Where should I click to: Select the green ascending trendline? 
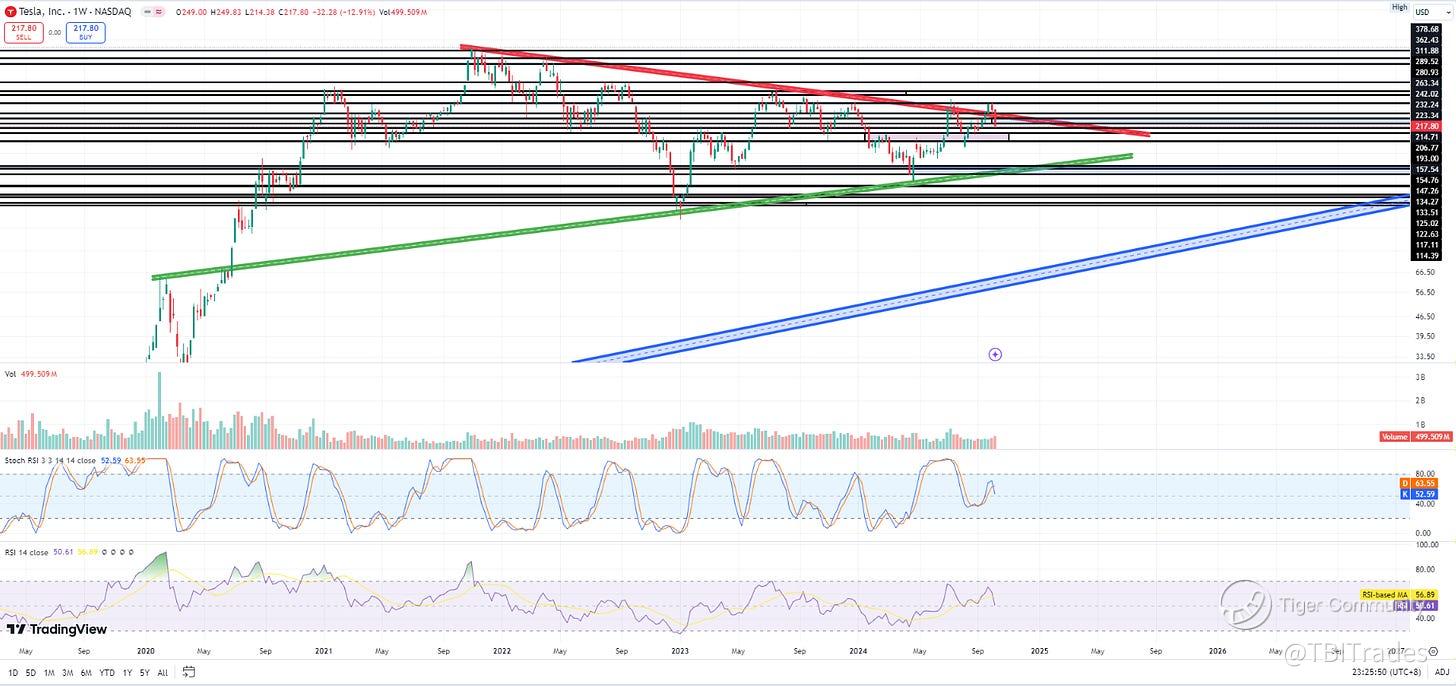click(640, 218)
